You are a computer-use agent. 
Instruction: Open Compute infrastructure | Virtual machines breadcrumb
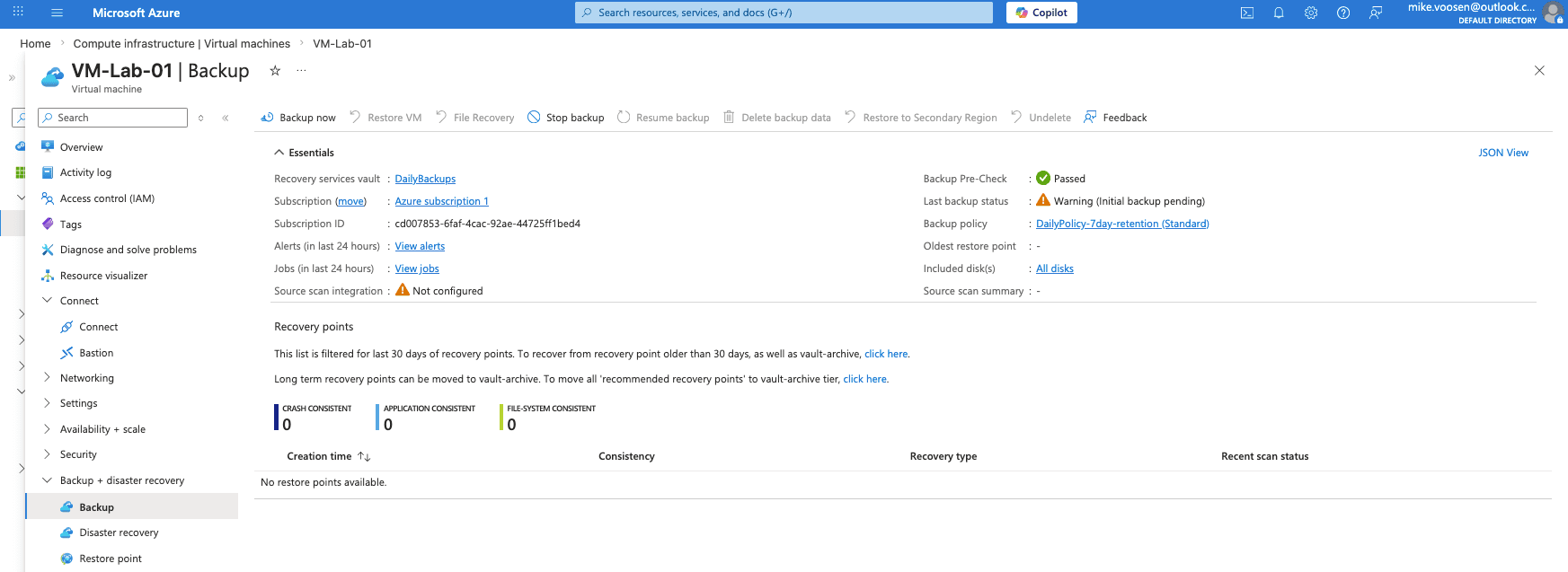pos(182,43)
